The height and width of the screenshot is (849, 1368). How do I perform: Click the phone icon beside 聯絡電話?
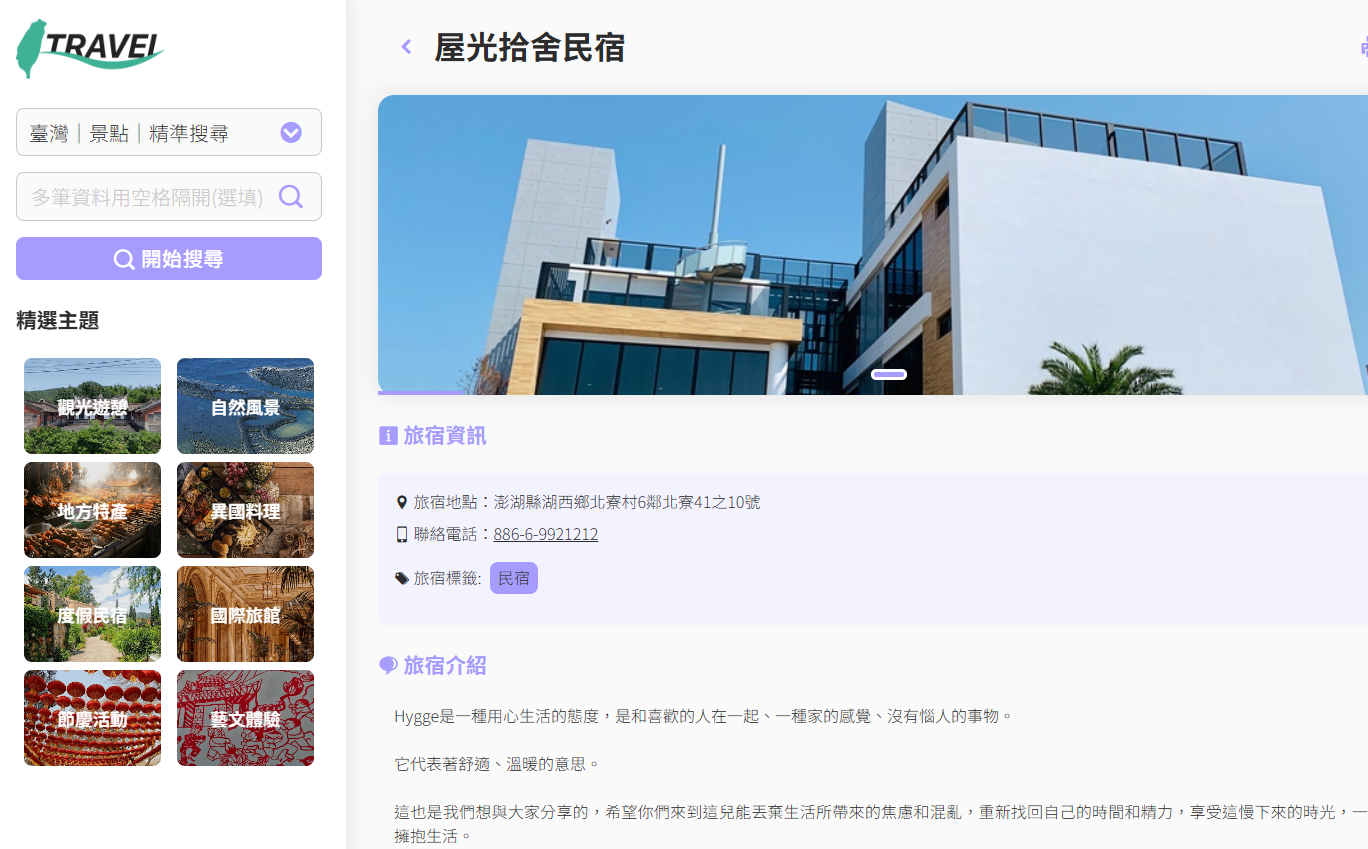402,534
